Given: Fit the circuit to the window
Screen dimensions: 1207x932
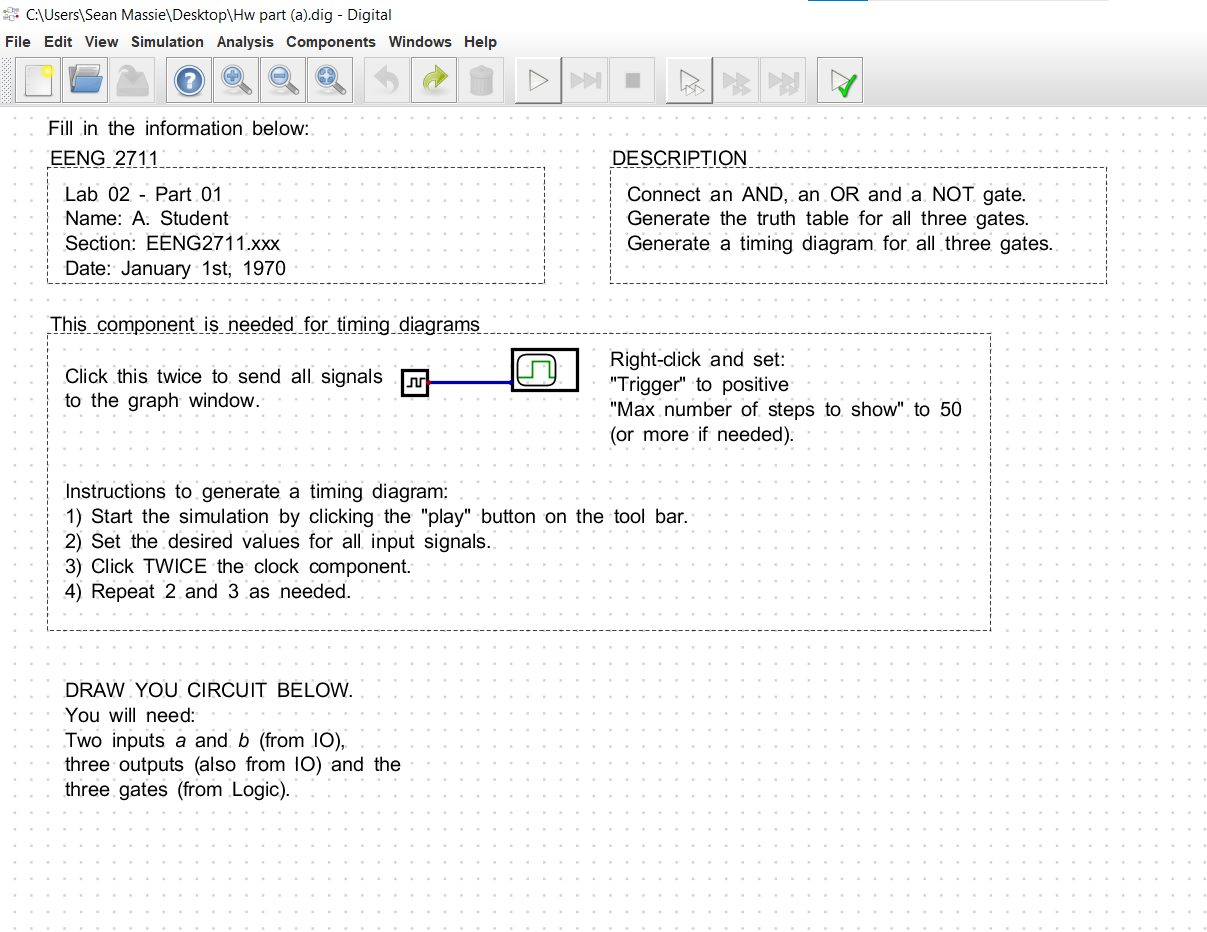Looking at the screenshot, I should (x=330, y=80).
